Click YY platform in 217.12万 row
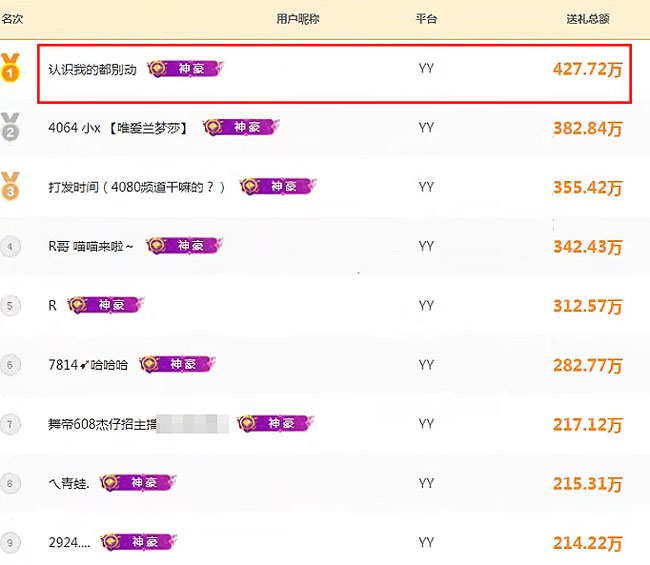 click(x=426, y=424)
